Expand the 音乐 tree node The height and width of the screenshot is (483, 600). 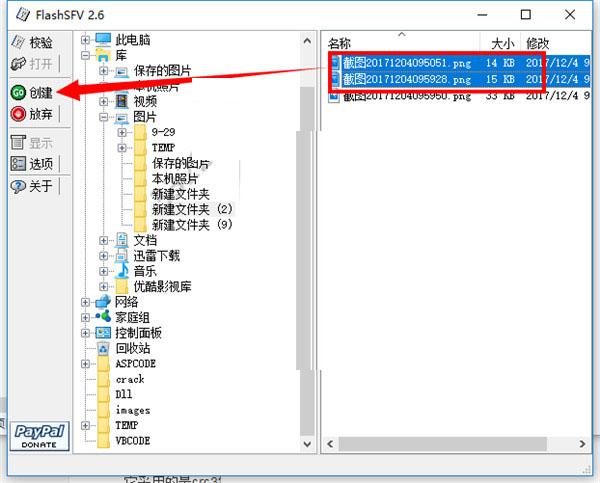[x=103, y=271]
